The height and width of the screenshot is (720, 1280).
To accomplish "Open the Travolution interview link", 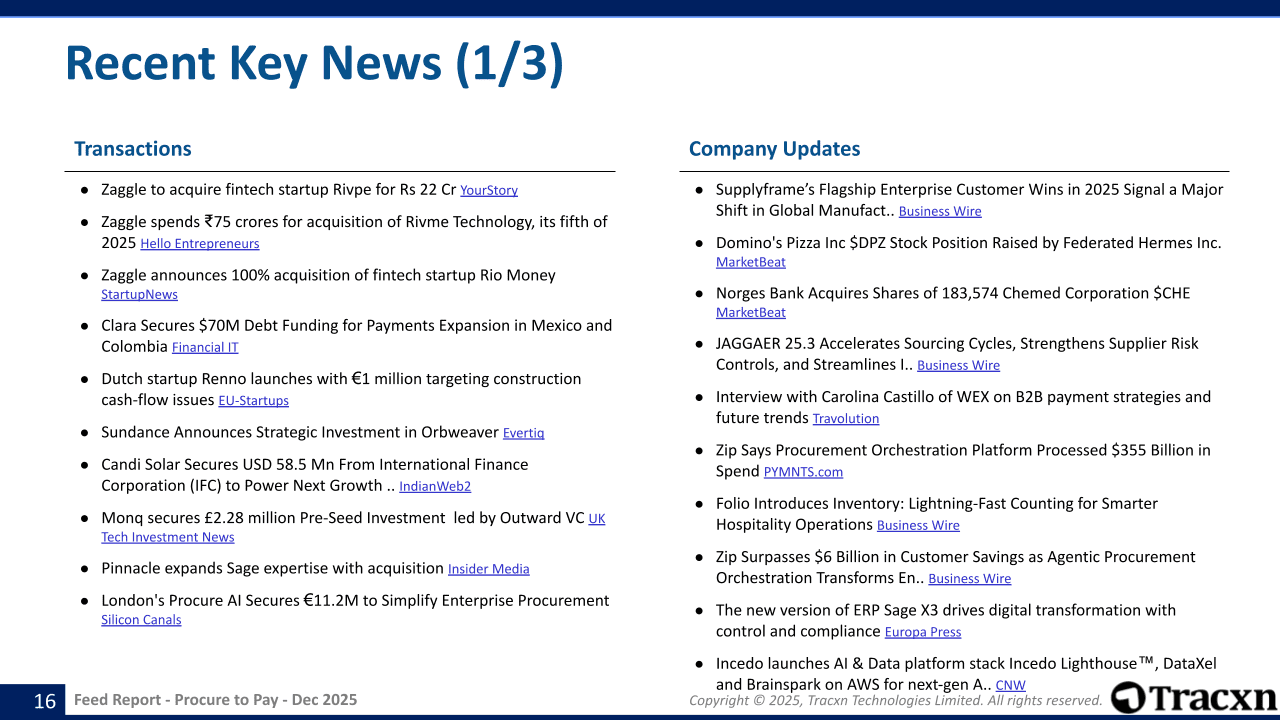I will [845, 419].
